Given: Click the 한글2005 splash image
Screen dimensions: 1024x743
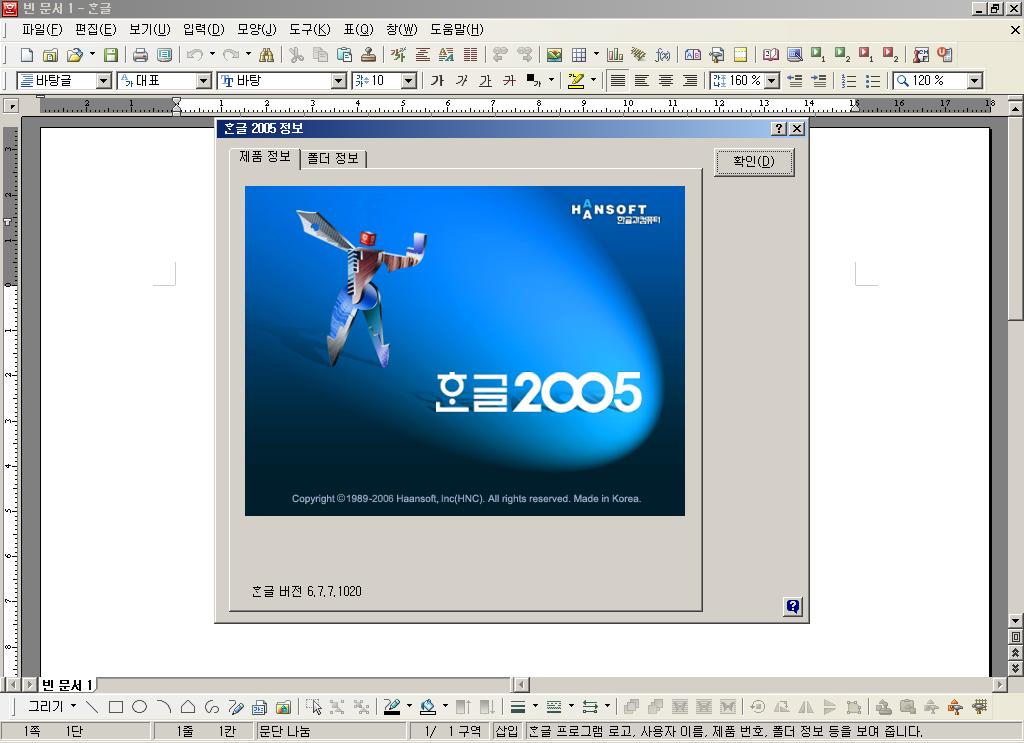Looking at the screenshot, I should pyautogui.click(x=464, y=351).
